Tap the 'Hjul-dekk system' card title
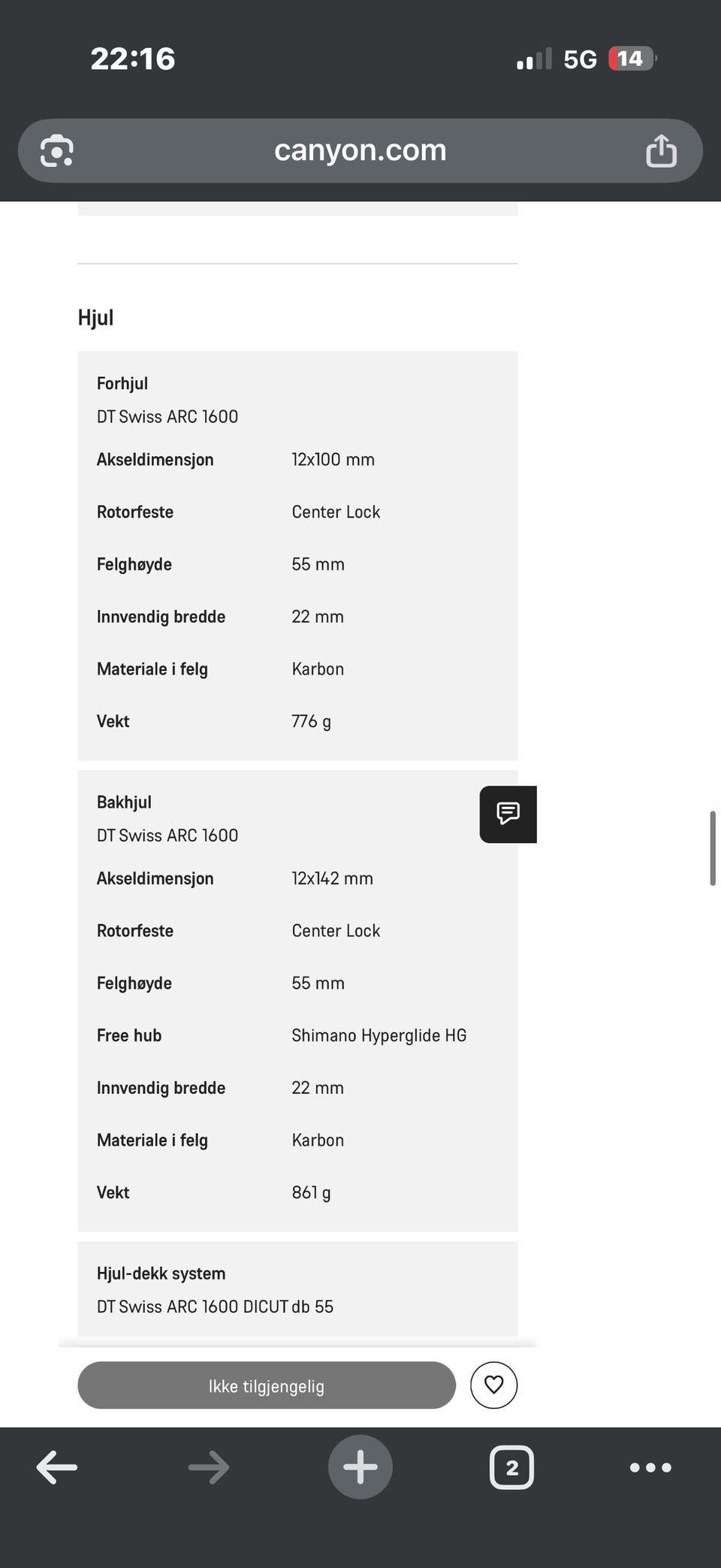 click(x=161, y=1273)
